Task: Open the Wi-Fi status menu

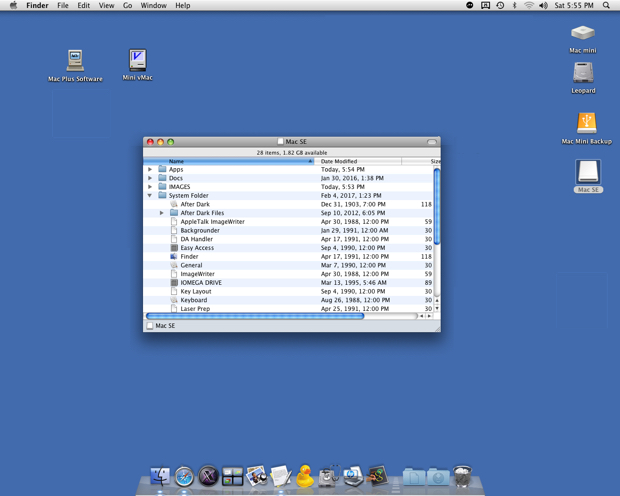Action: 529,6
